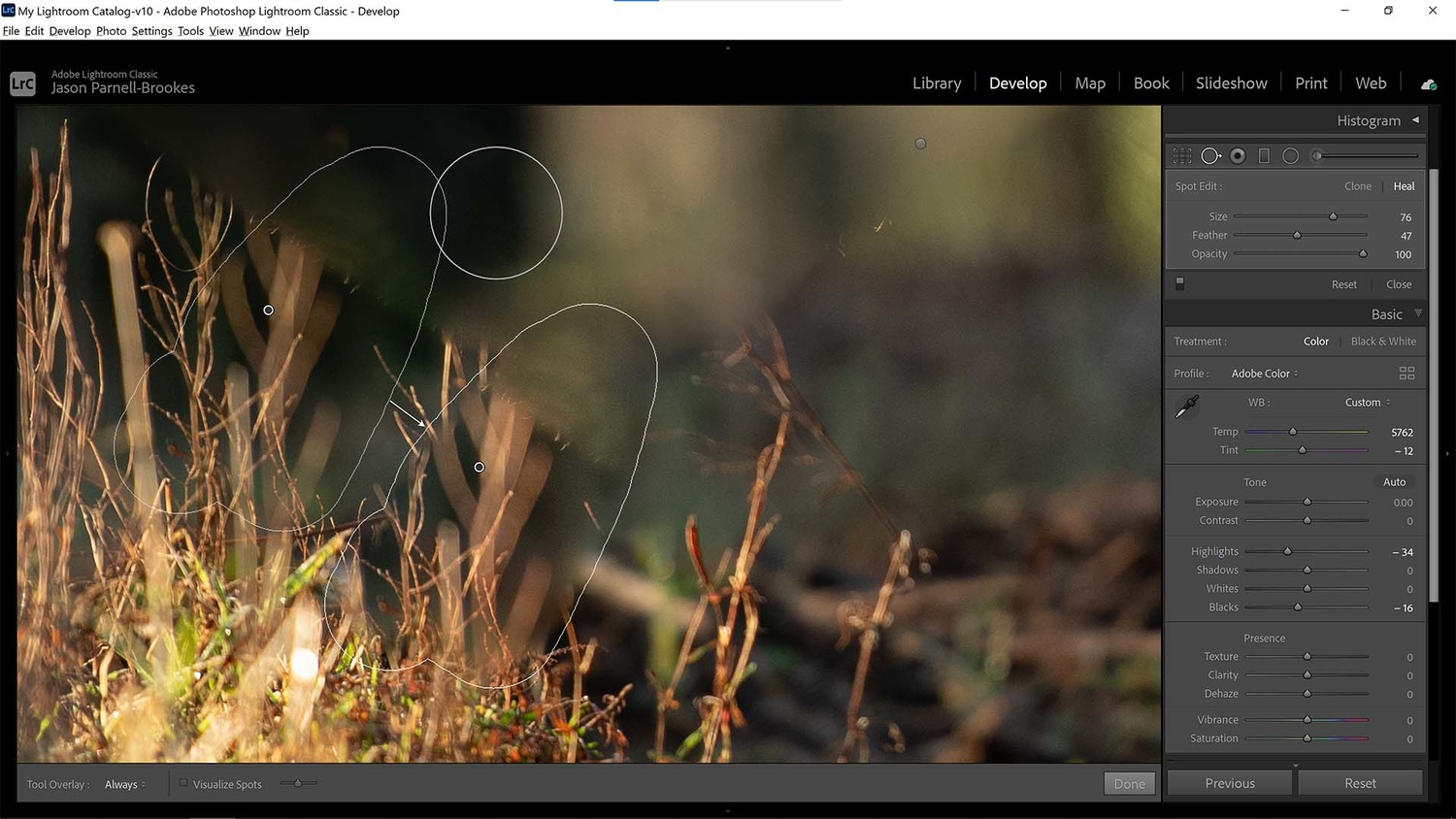The image size is (1456, 819).
Task: Select the Graduated Filter tool icon
Action: (x=1264, y=155)
